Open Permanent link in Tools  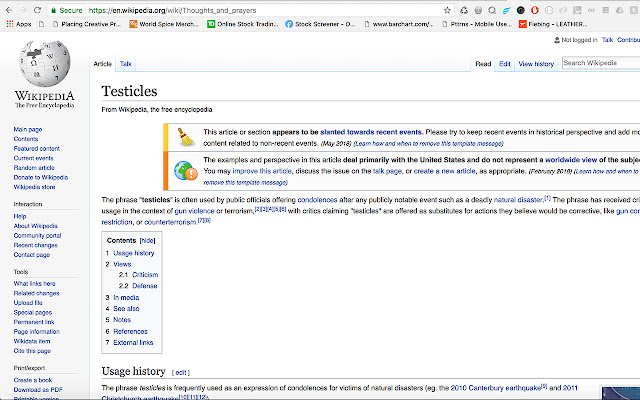pyautogui.click(x=34, y=322)
